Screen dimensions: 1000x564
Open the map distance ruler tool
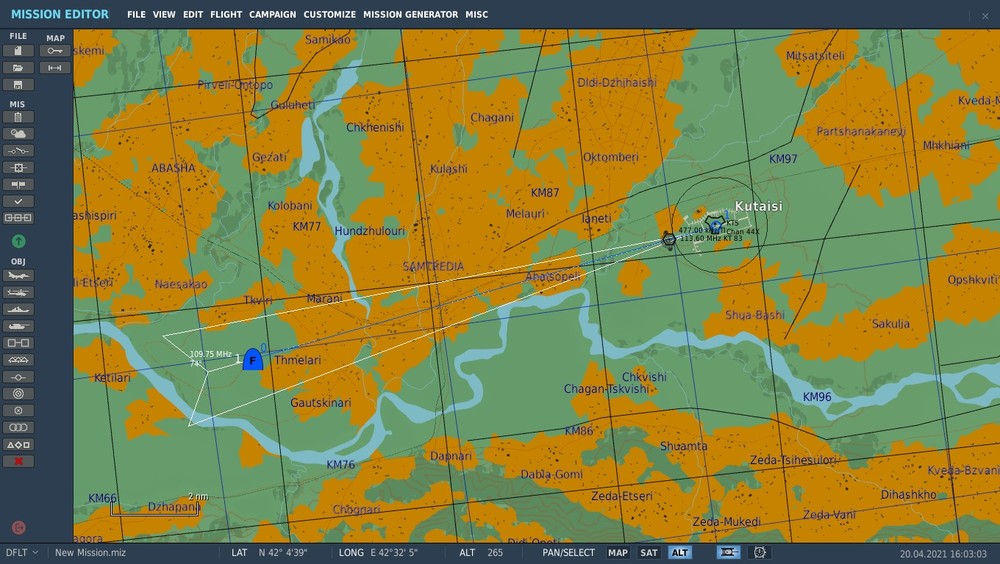coord(55,68)
